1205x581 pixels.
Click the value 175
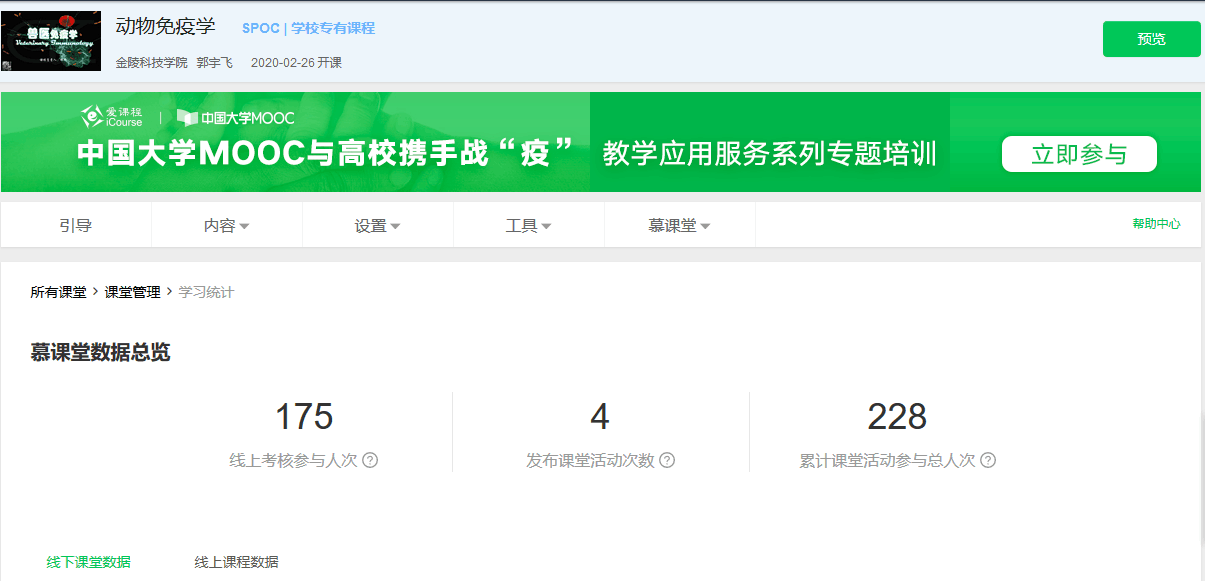[304, 417]
